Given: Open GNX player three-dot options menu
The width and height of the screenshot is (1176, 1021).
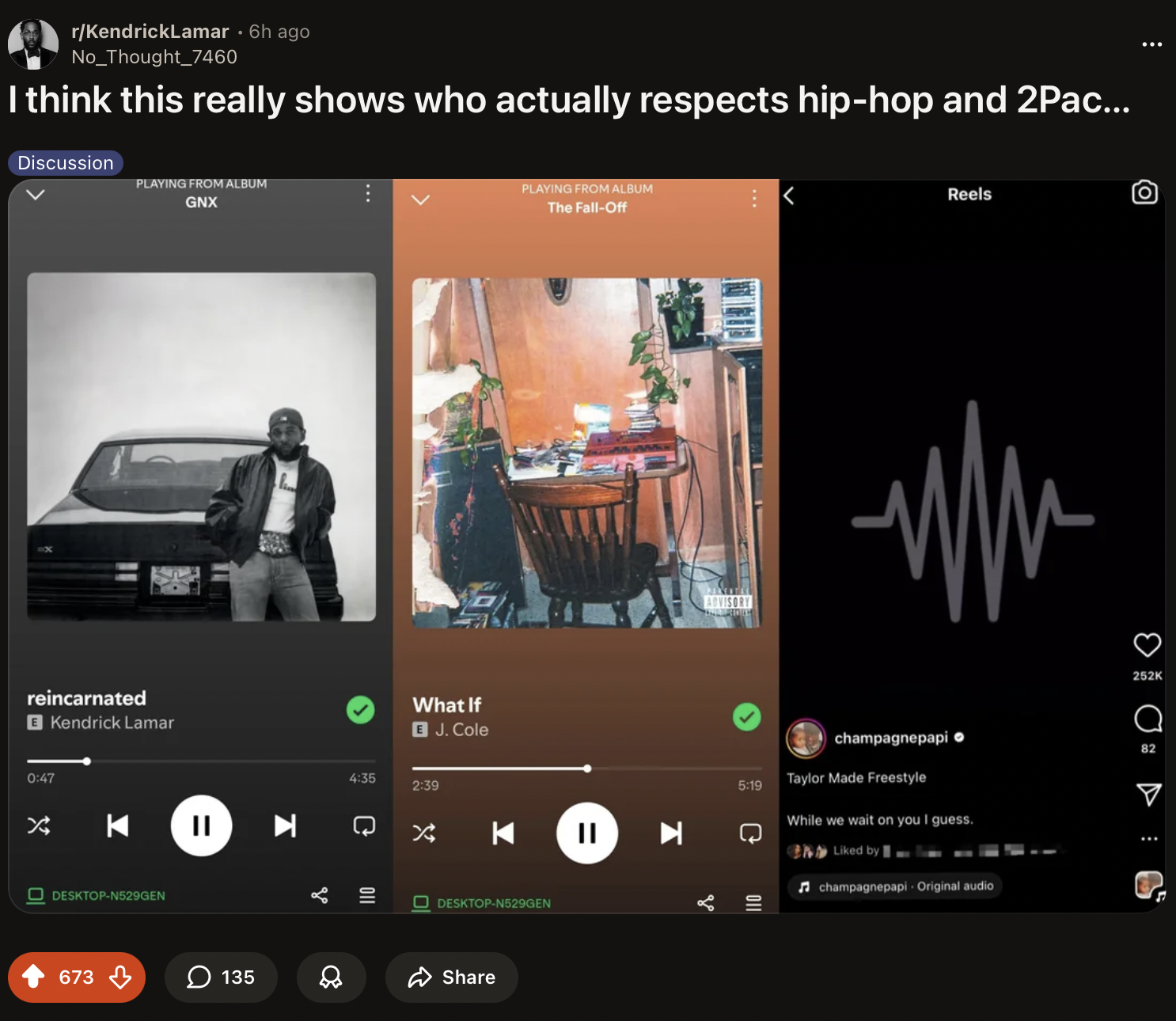Looking at the screenshot, I should 368,193.
